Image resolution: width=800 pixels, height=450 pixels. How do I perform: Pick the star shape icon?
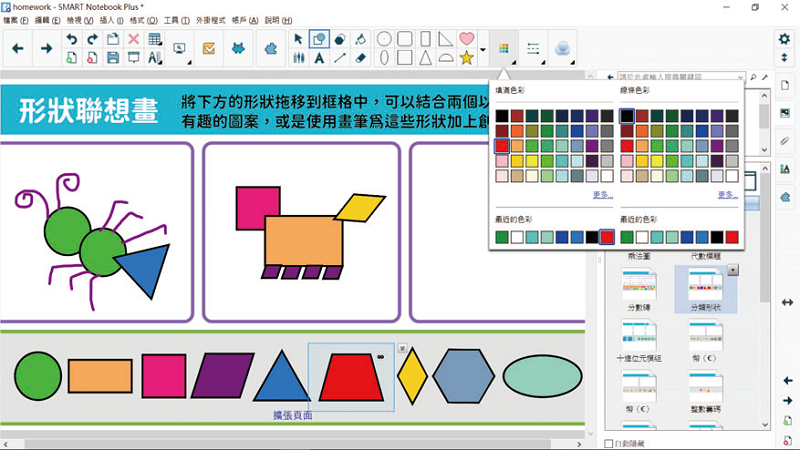click(467, 58)
